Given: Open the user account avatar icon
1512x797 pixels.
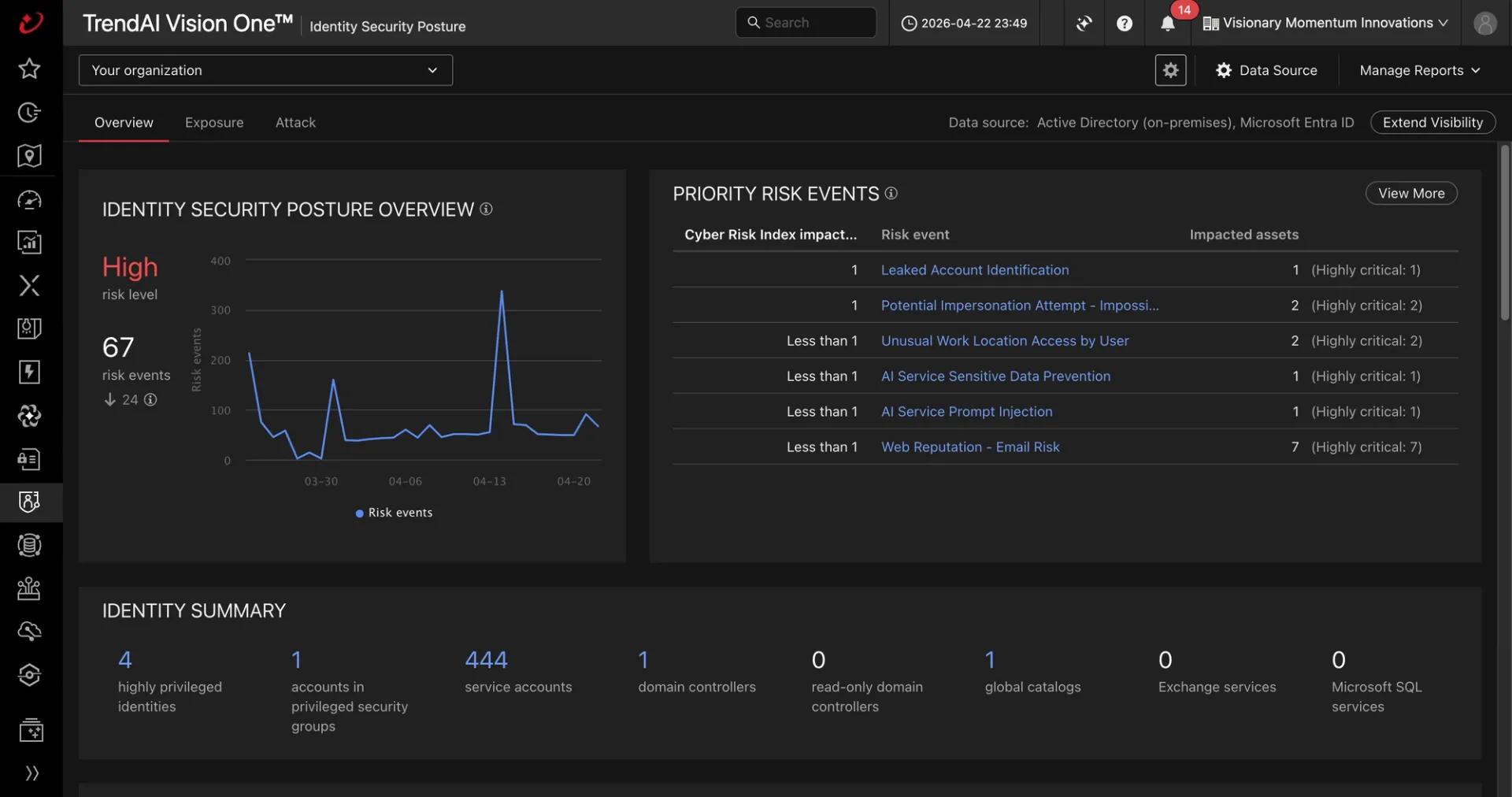Looking at the screenshot, I should pos(1484,23).
